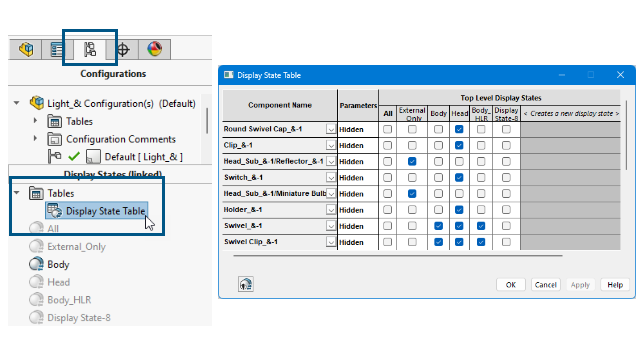The height and width of the screenshot is (360, 640).
Task: Check the All box for Switch_&-1
Action: click(x=388, y=178)
